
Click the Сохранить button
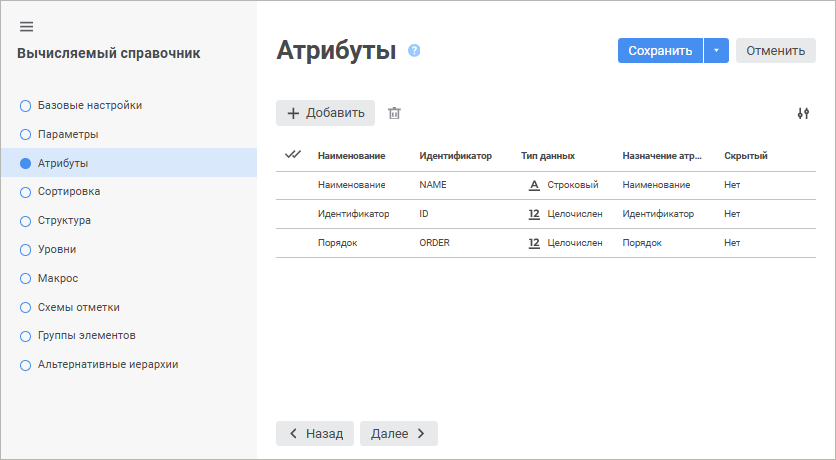pos(660,51)
